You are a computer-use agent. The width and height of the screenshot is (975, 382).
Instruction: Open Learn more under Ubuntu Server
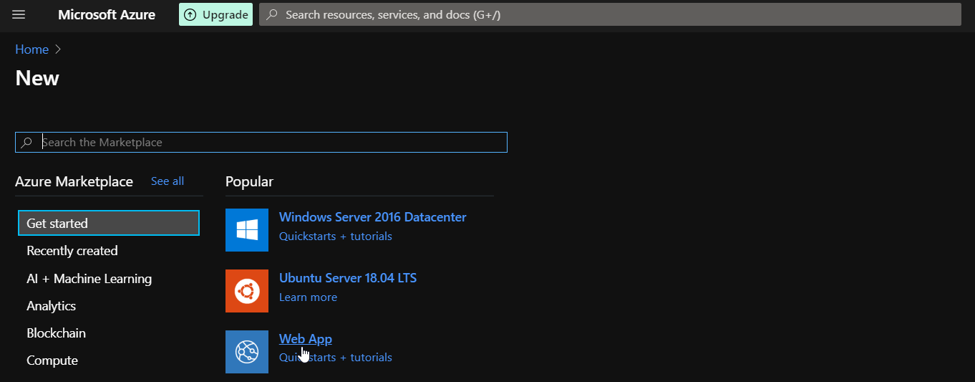(308, 297)
